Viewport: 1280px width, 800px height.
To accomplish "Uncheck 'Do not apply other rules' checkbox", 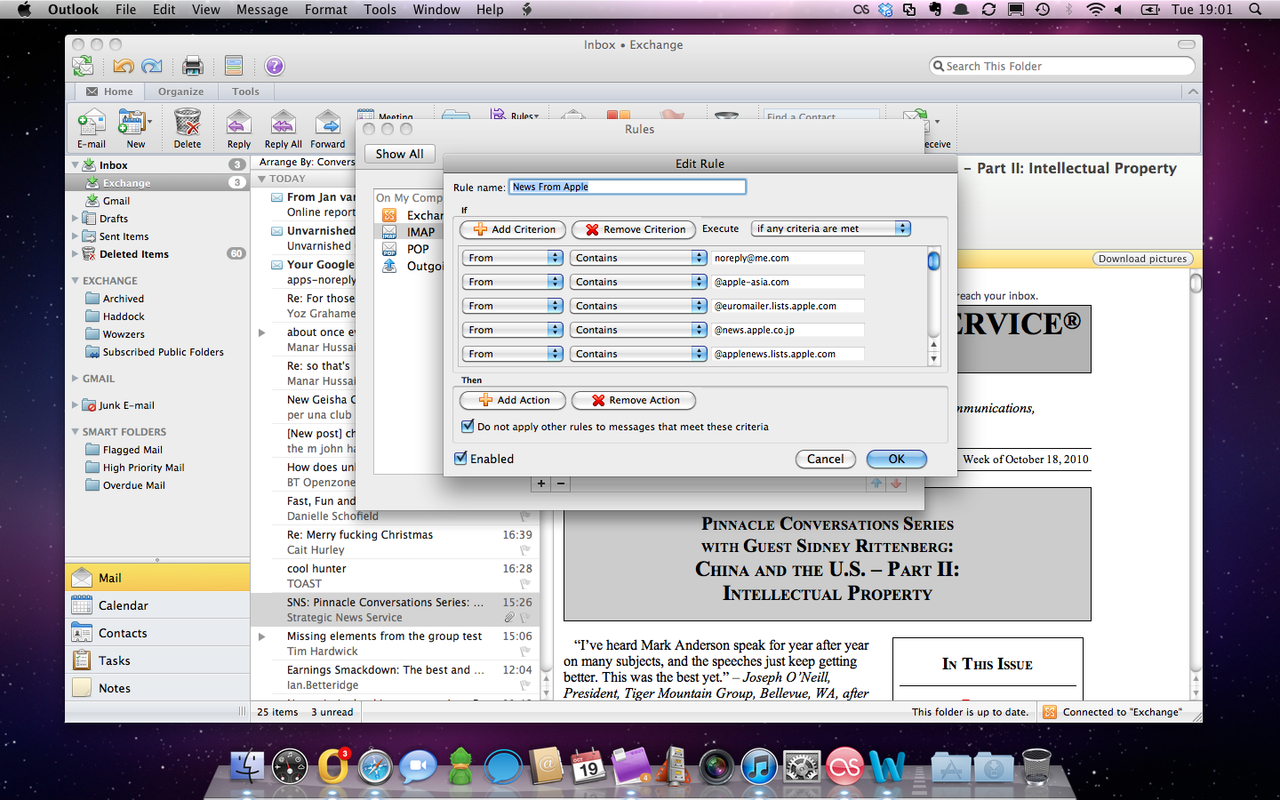I will (468, 426).
